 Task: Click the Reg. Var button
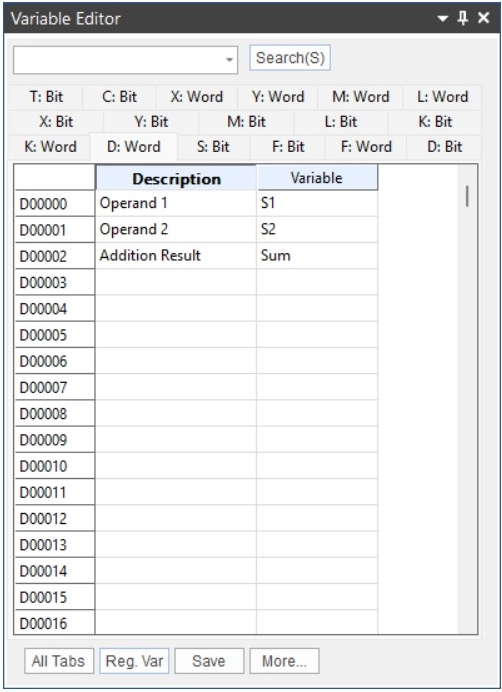click(x=134, y=661)
